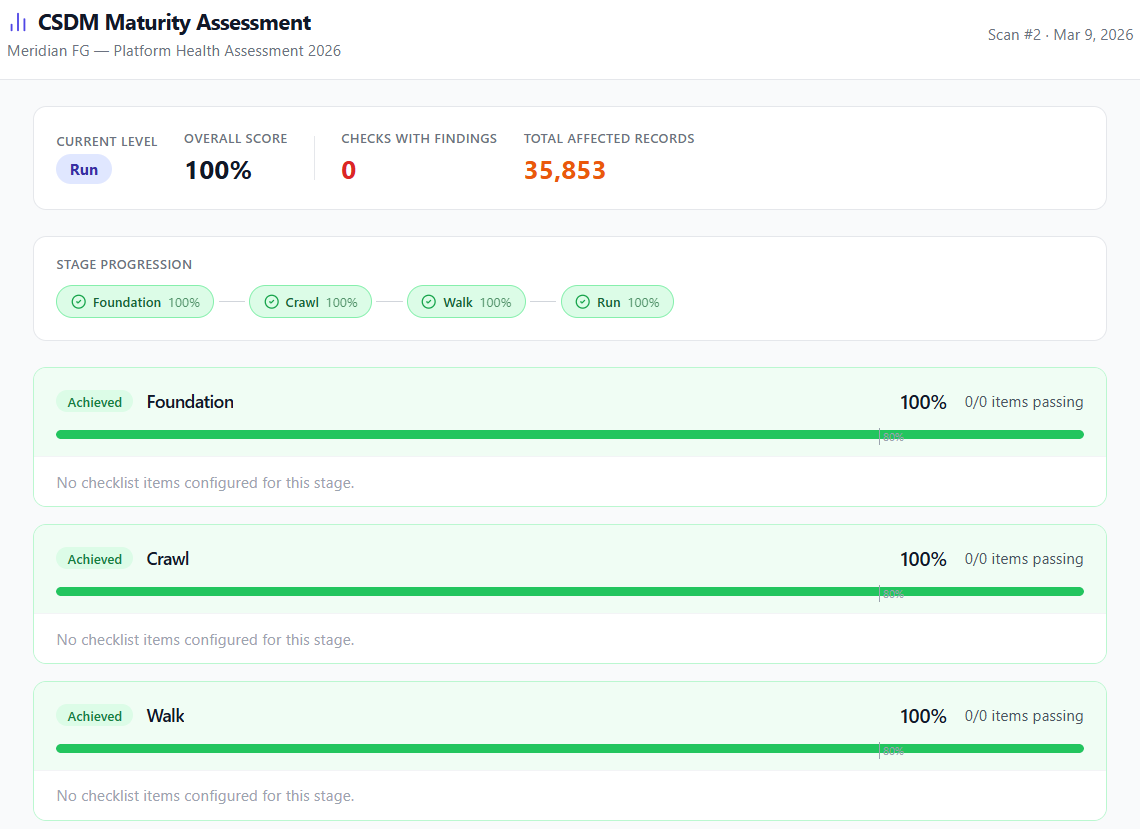Expand the Foundation stage section header
Viewport: 1140px width, 829px height.
coord(500,402)
